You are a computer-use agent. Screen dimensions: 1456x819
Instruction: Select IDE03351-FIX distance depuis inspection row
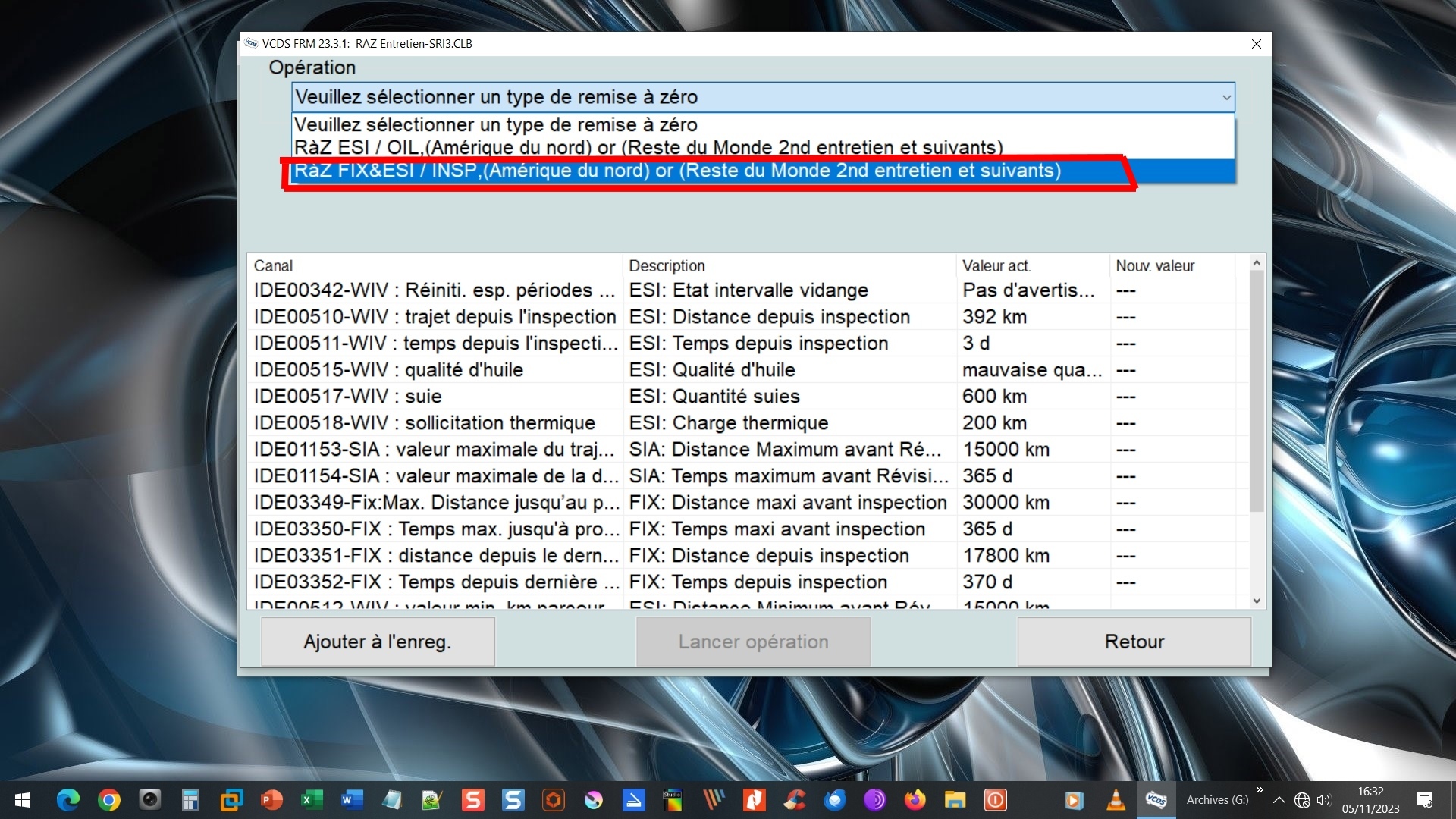point(436,556)
